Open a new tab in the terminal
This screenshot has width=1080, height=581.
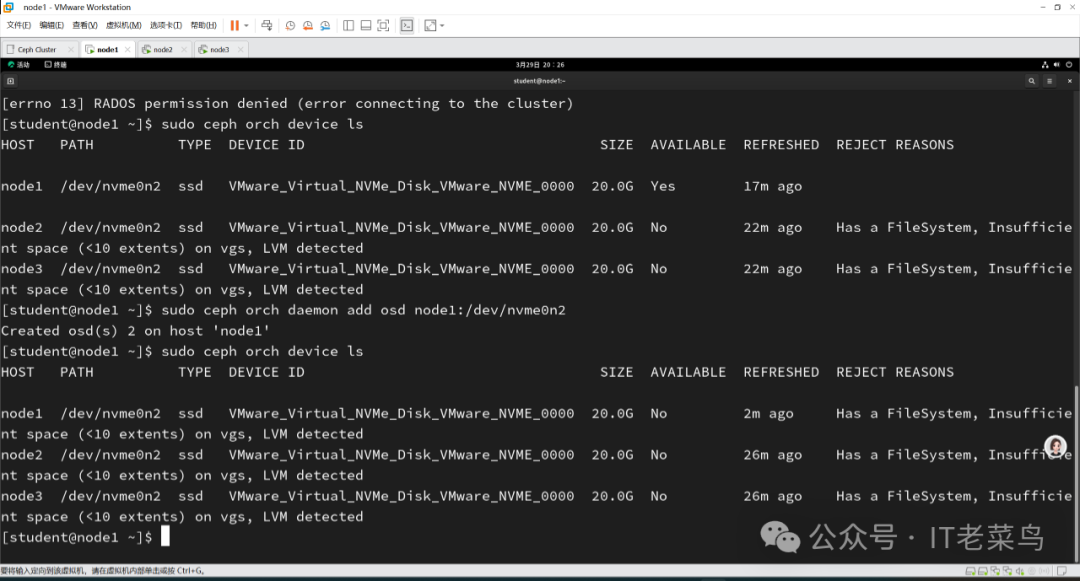pos(10,81)
